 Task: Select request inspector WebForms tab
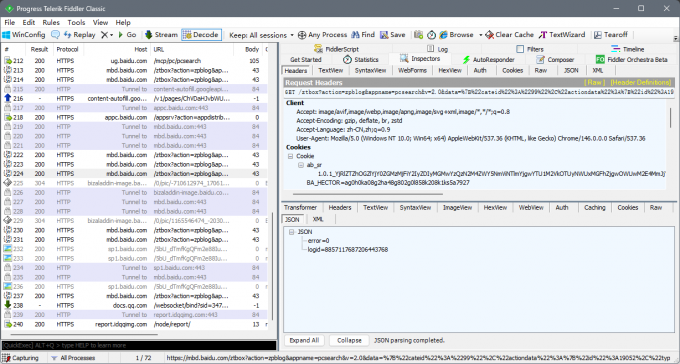412,70
